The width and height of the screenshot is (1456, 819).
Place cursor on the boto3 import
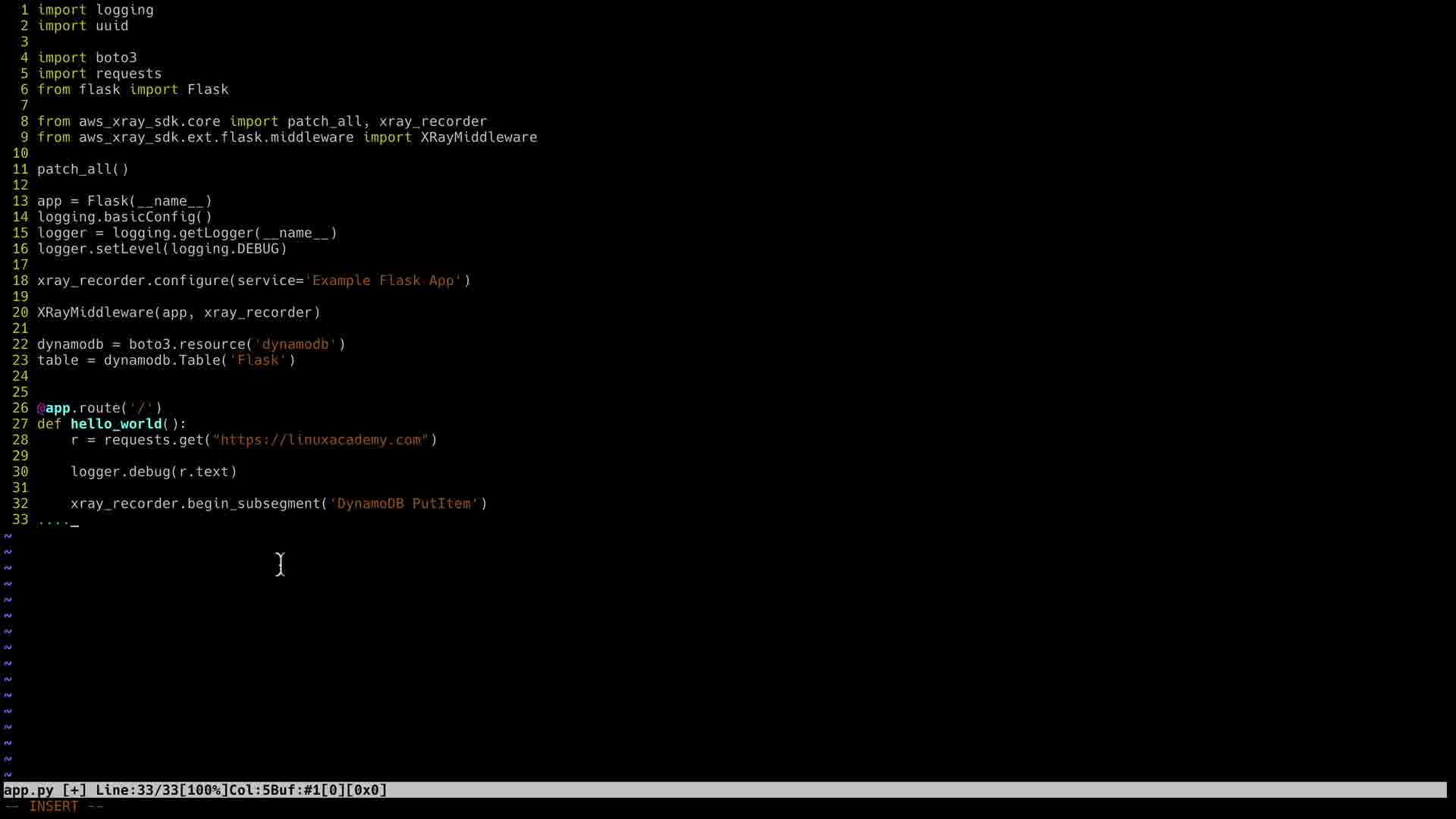click(x=116, y=58)
